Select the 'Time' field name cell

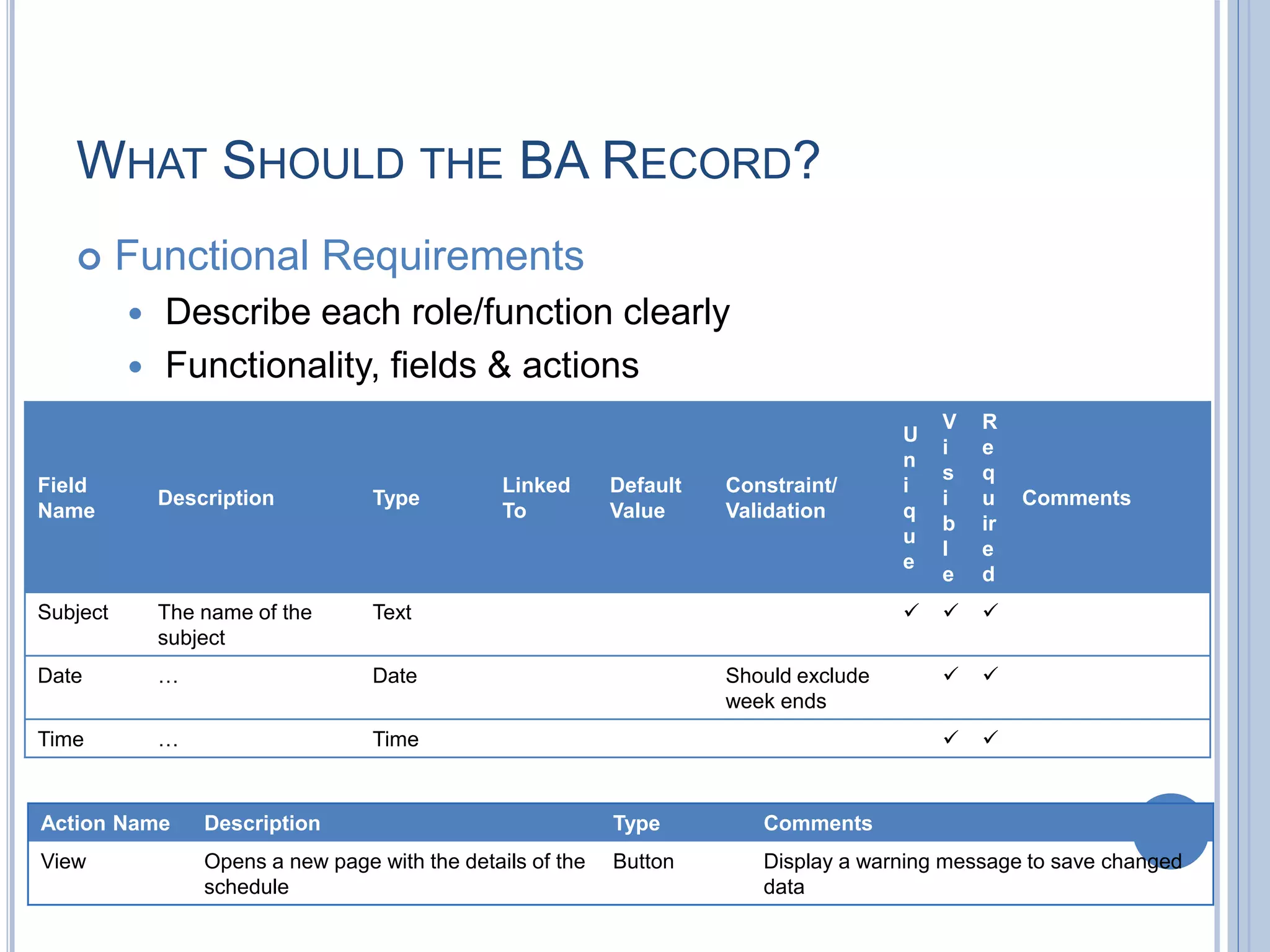(61, 739)
